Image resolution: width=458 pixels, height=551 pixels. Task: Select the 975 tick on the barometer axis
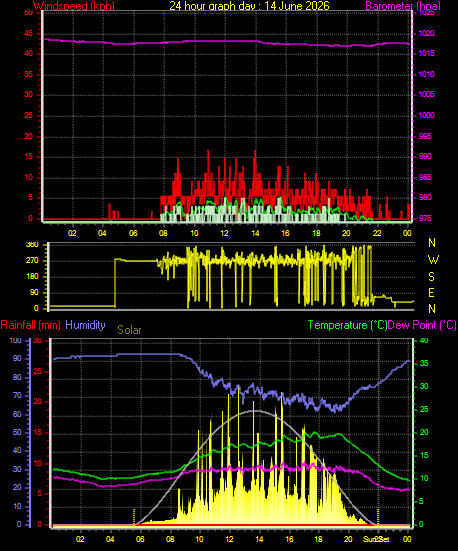coord(425,219)
